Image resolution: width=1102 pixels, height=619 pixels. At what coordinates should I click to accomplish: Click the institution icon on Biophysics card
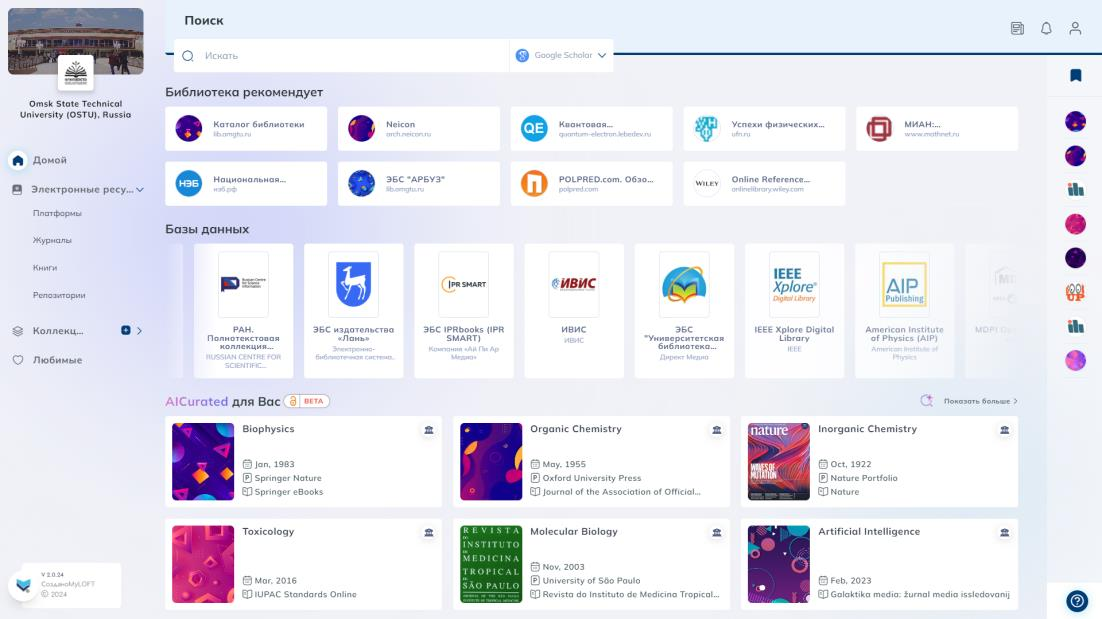[429, 430]
